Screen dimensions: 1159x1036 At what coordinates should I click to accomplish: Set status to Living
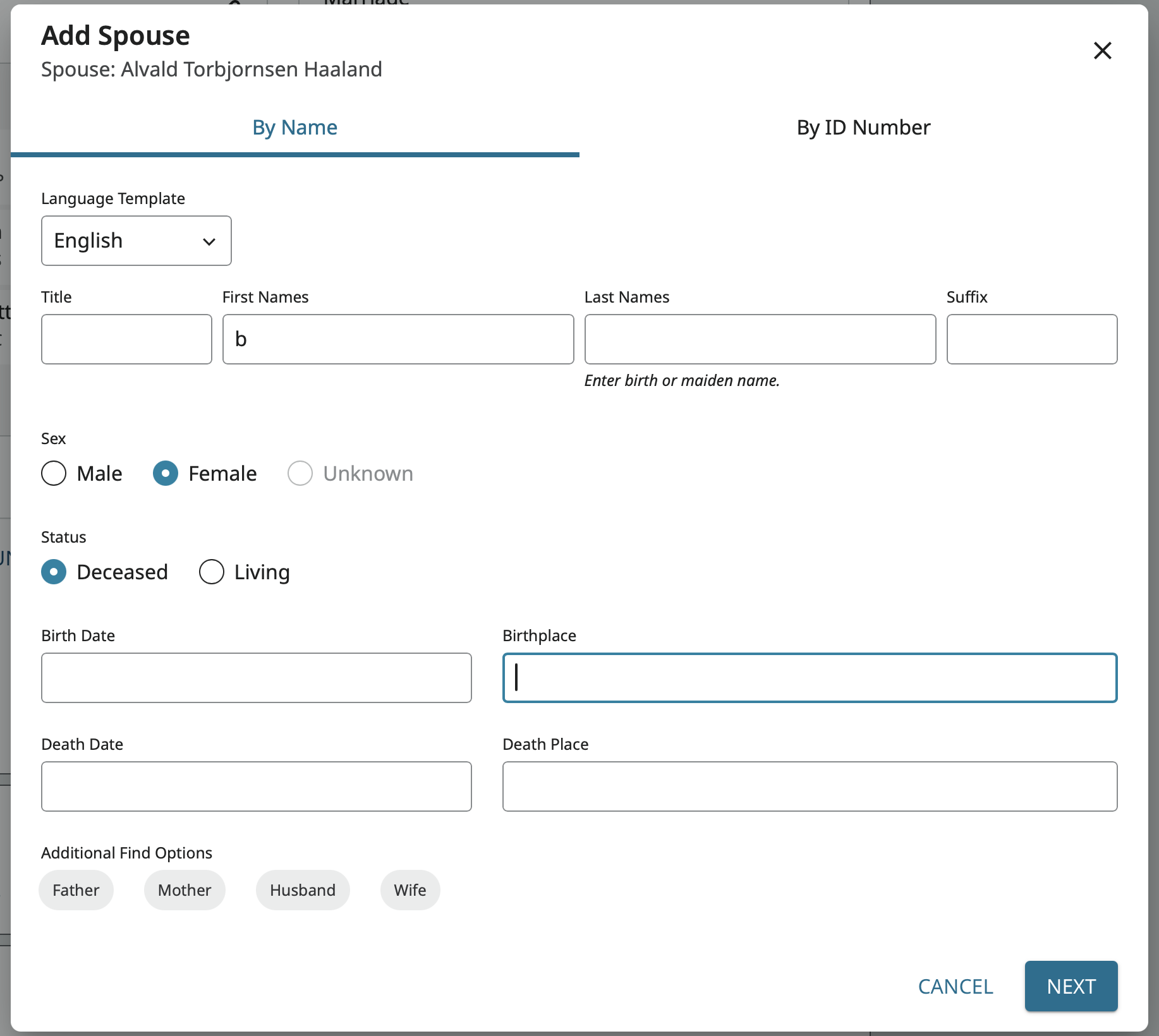pyautogui.click(x=212, y=572)
